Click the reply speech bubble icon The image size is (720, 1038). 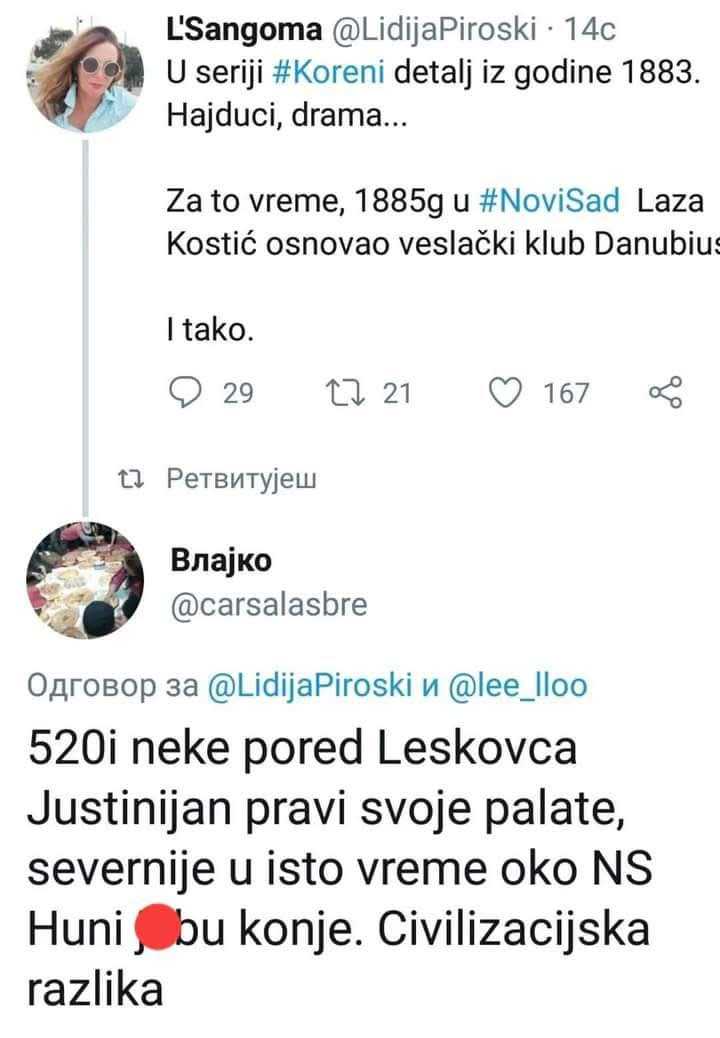[185, 392]
